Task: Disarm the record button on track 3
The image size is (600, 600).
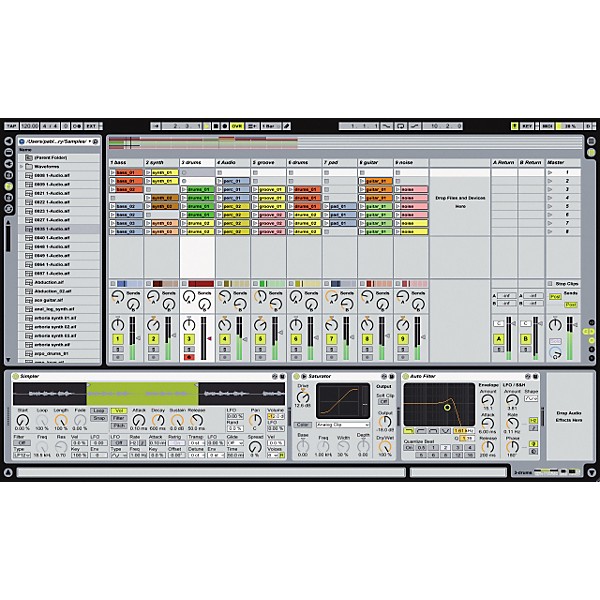Action: coord(189,357)
